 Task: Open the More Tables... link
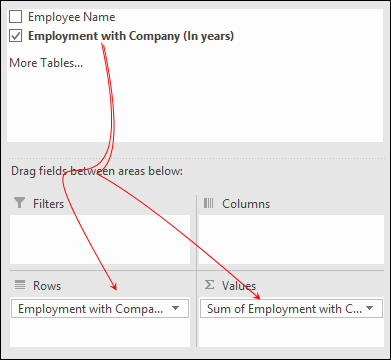[46, 62]
